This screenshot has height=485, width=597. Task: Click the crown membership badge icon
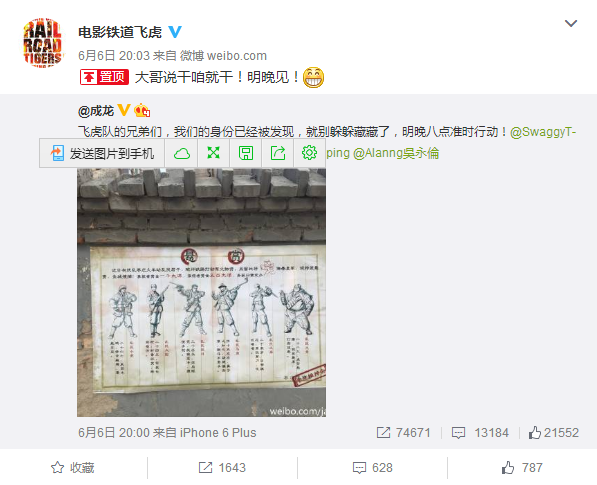click(142, 110)
